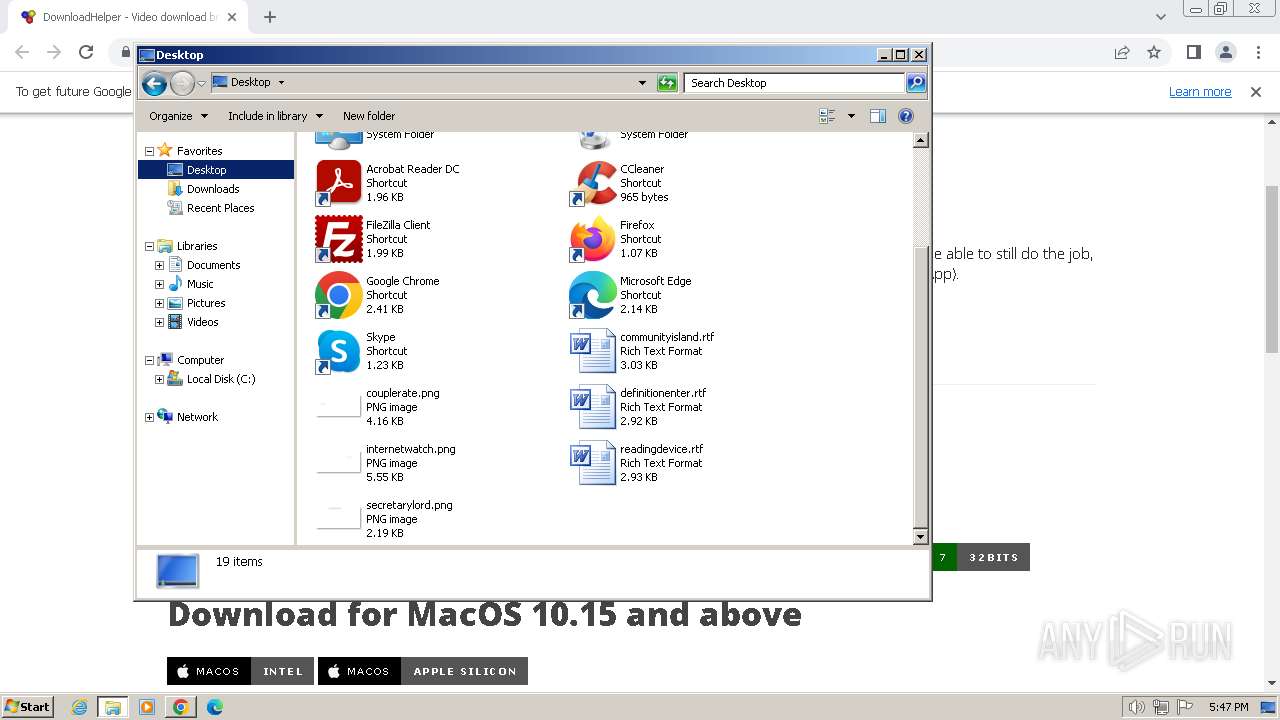The width and height of the screenshot is (1280, 720).
Task: Expand the Music library node
Action: click(159, 284)
